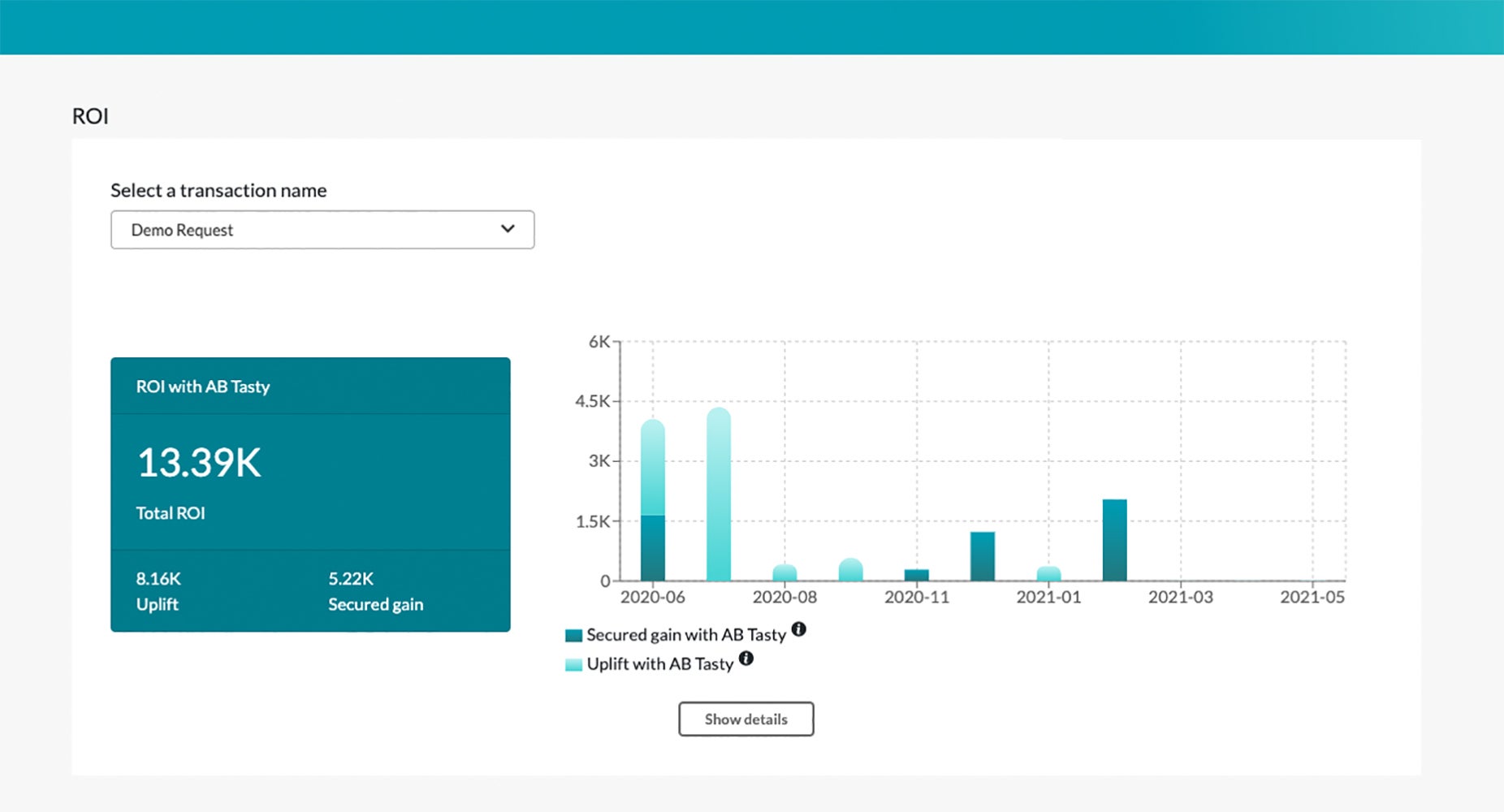Select the small uplift bar at 2020-08

pyautogui.click(x=784, y=573)
